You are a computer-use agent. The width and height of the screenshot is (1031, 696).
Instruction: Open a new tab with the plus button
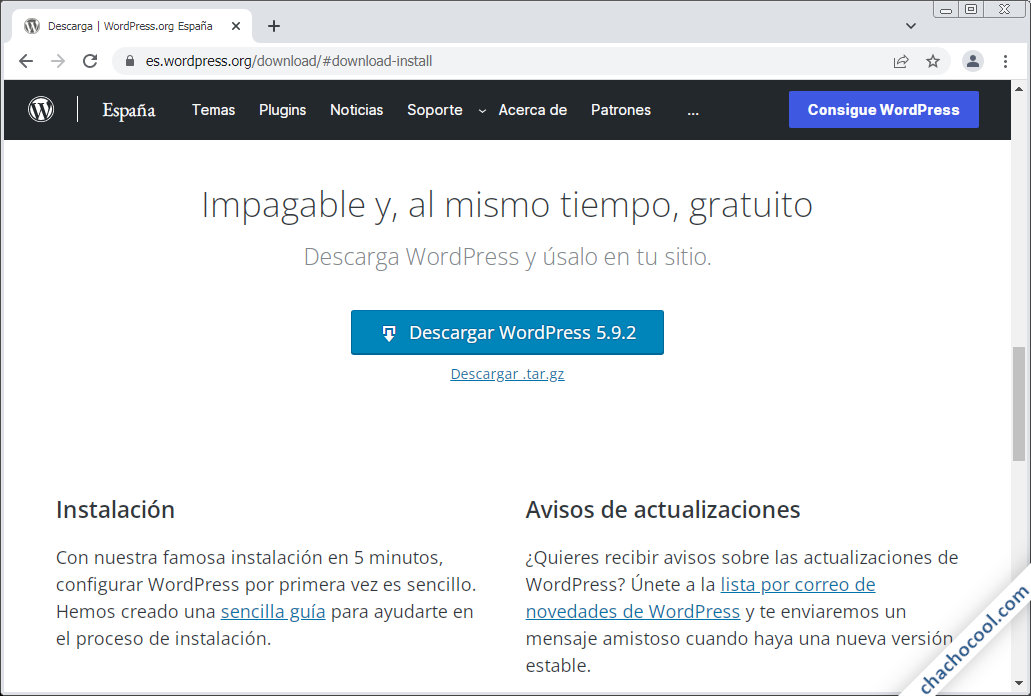274,26
